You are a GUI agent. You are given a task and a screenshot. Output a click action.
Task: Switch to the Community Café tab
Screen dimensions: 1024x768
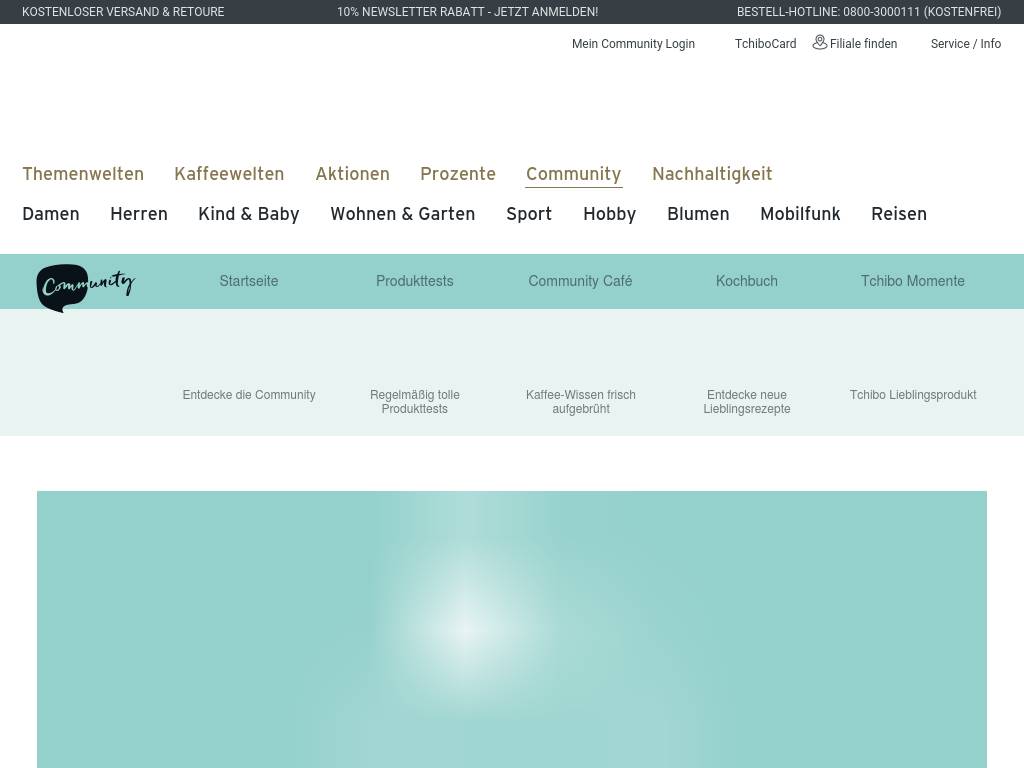pos(580,281)
